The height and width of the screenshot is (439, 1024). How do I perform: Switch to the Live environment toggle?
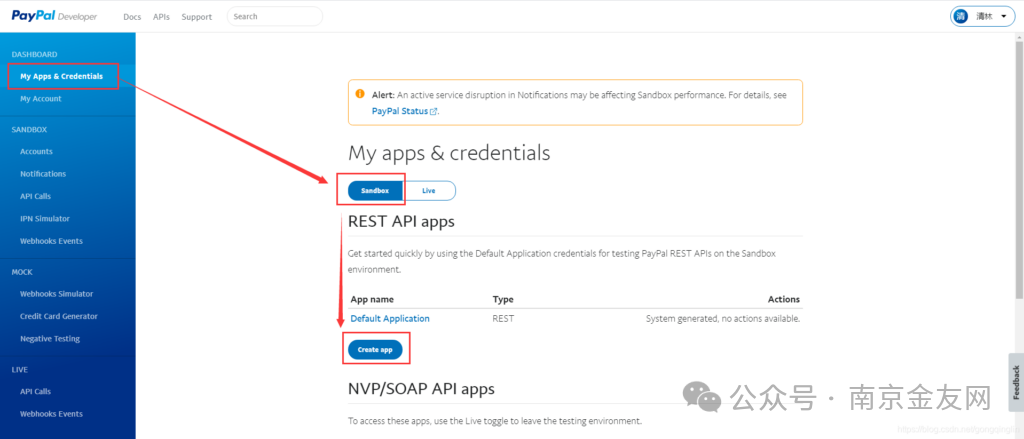pos(429,190)
